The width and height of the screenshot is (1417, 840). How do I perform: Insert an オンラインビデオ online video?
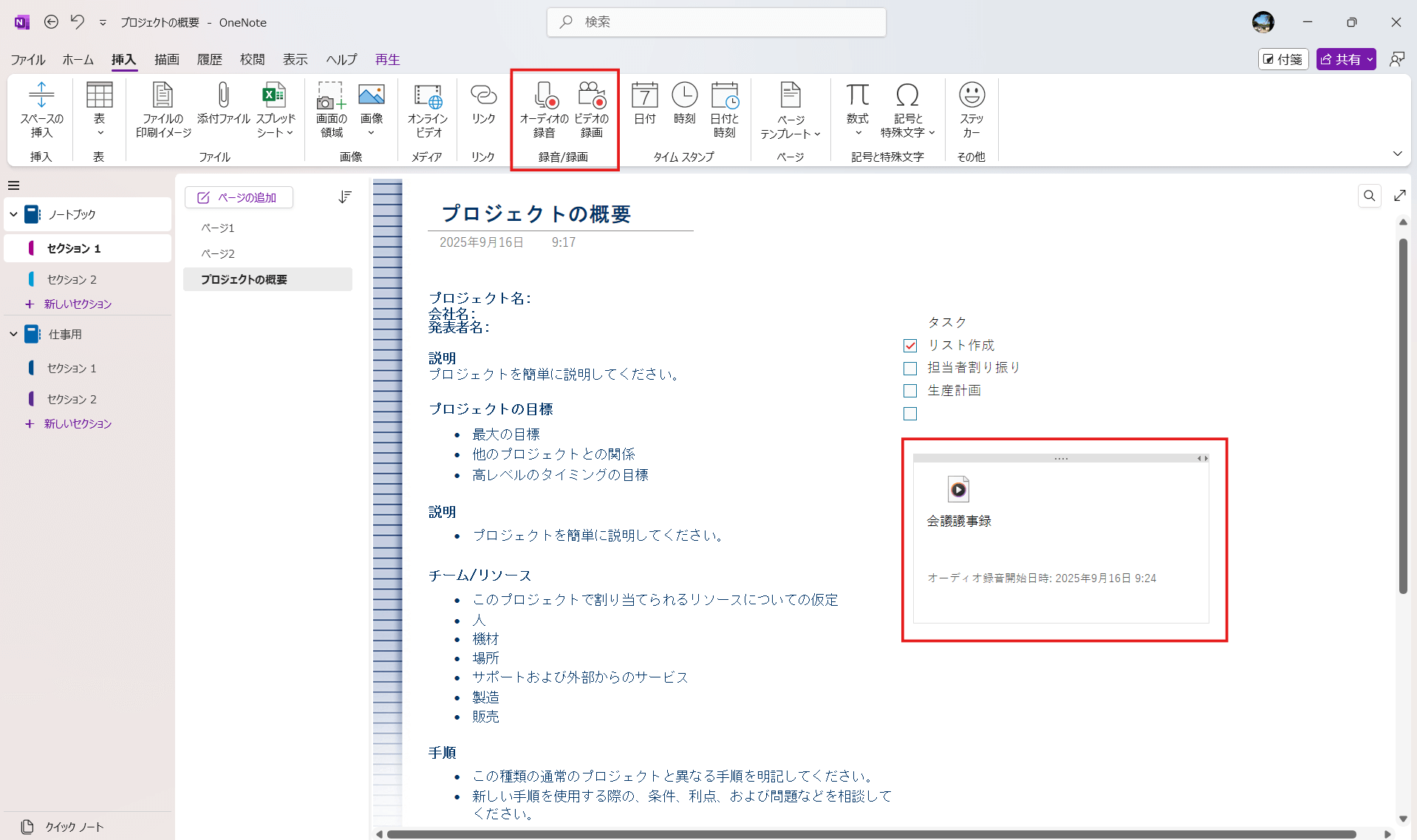click(x=428, y=109)
